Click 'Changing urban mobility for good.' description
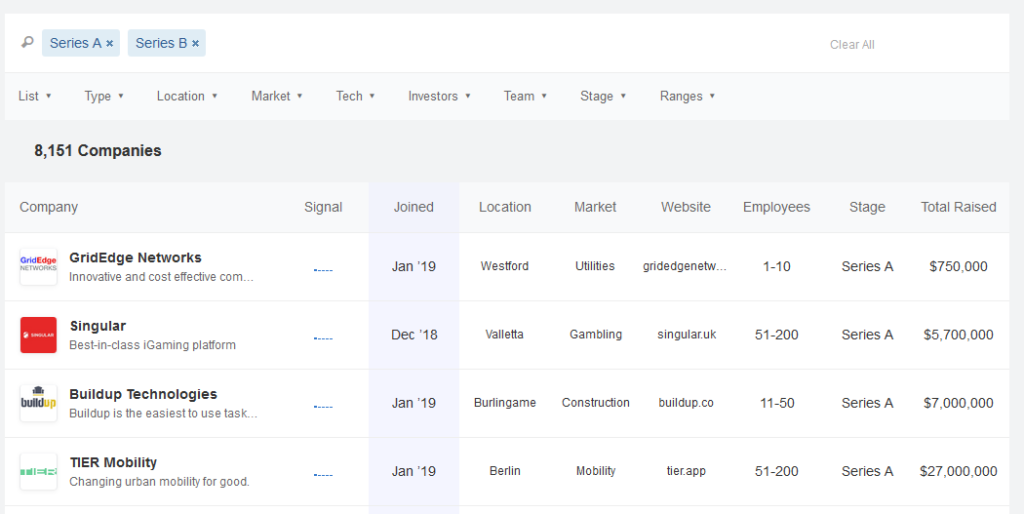1024x514 pixels. 159,482
